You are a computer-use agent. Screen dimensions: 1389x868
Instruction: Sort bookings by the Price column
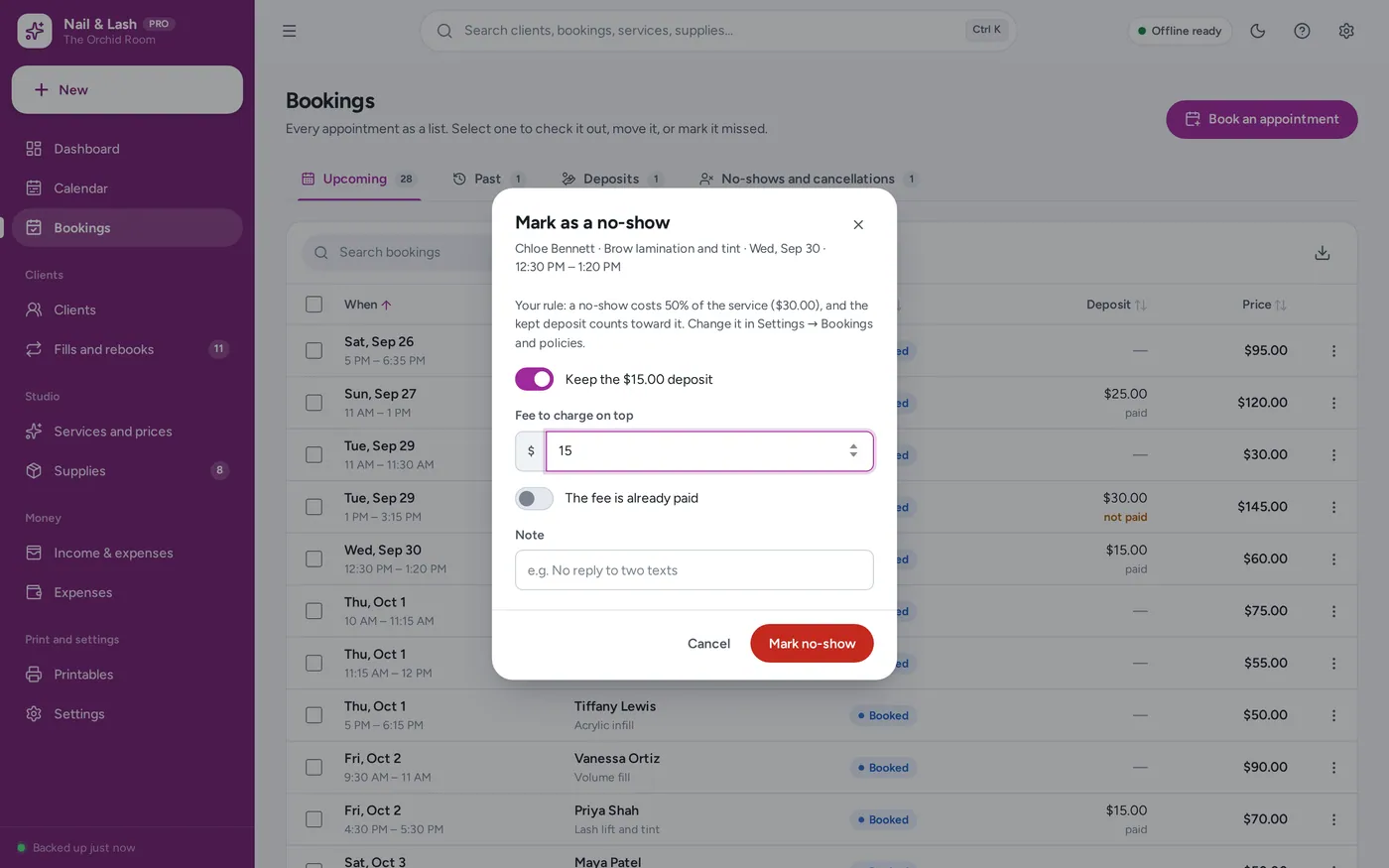[1264, 305]
